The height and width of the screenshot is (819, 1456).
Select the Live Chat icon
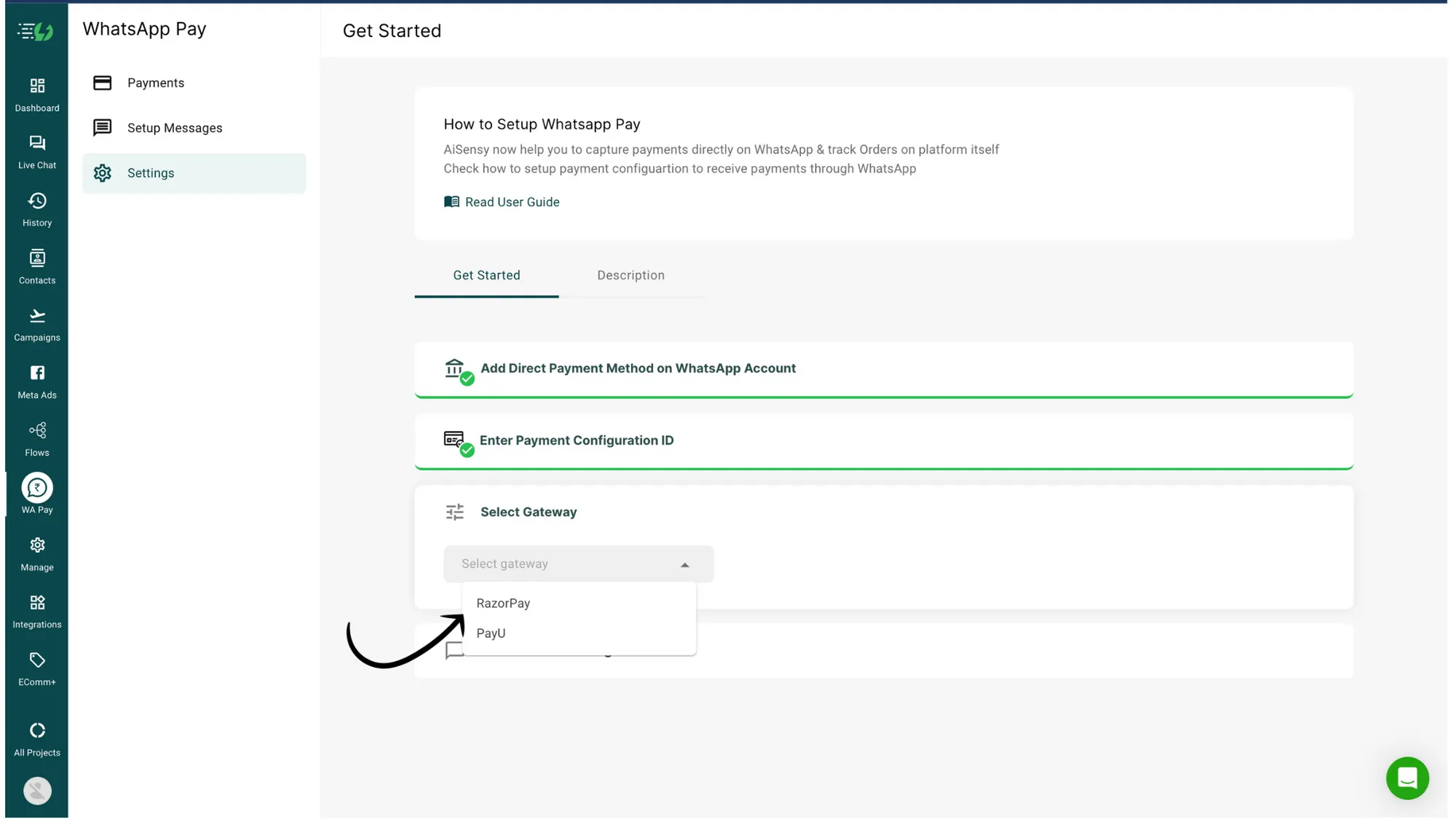36,151
